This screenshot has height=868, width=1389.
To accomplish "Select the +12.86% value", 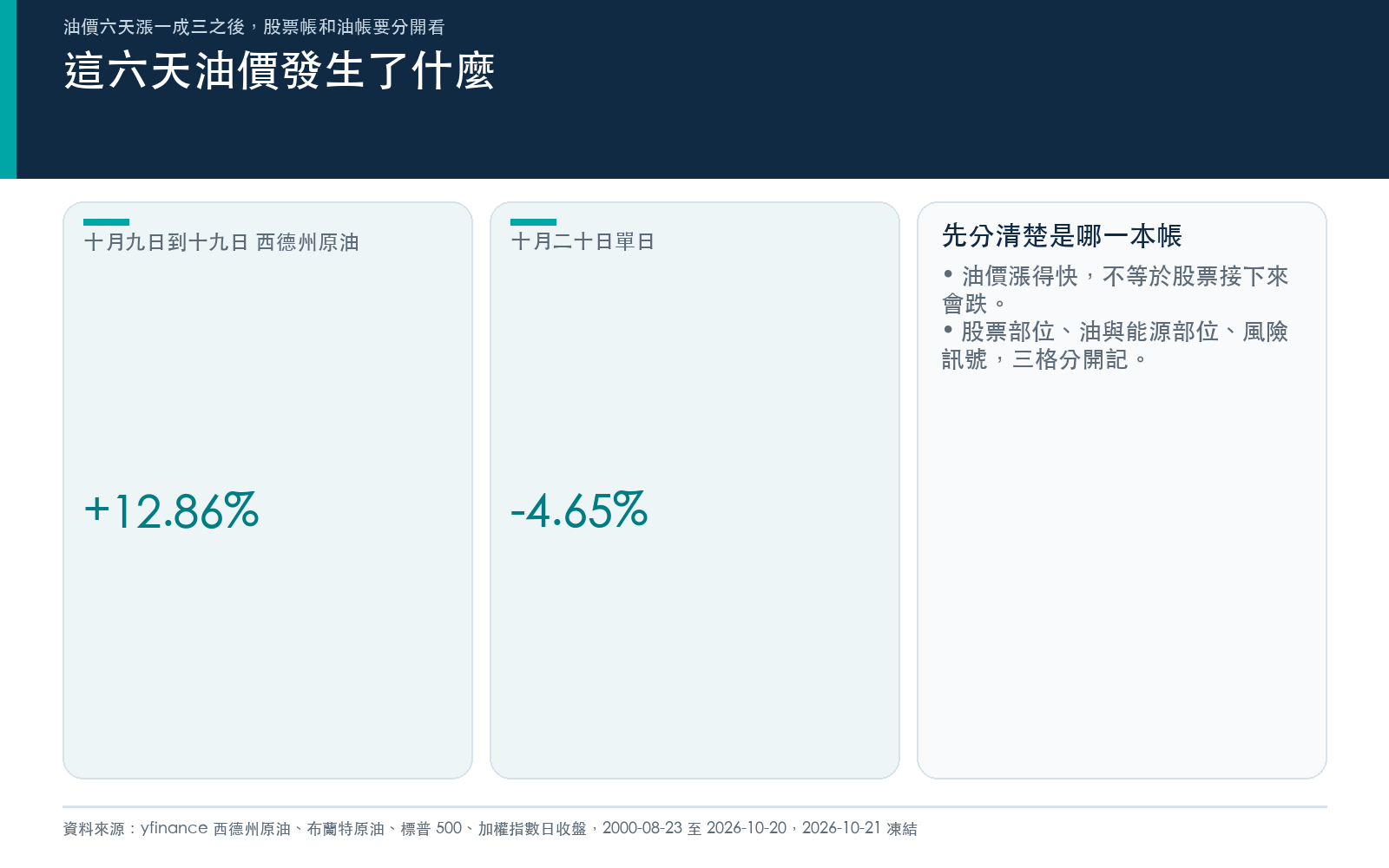I will (x=171, y=510).
